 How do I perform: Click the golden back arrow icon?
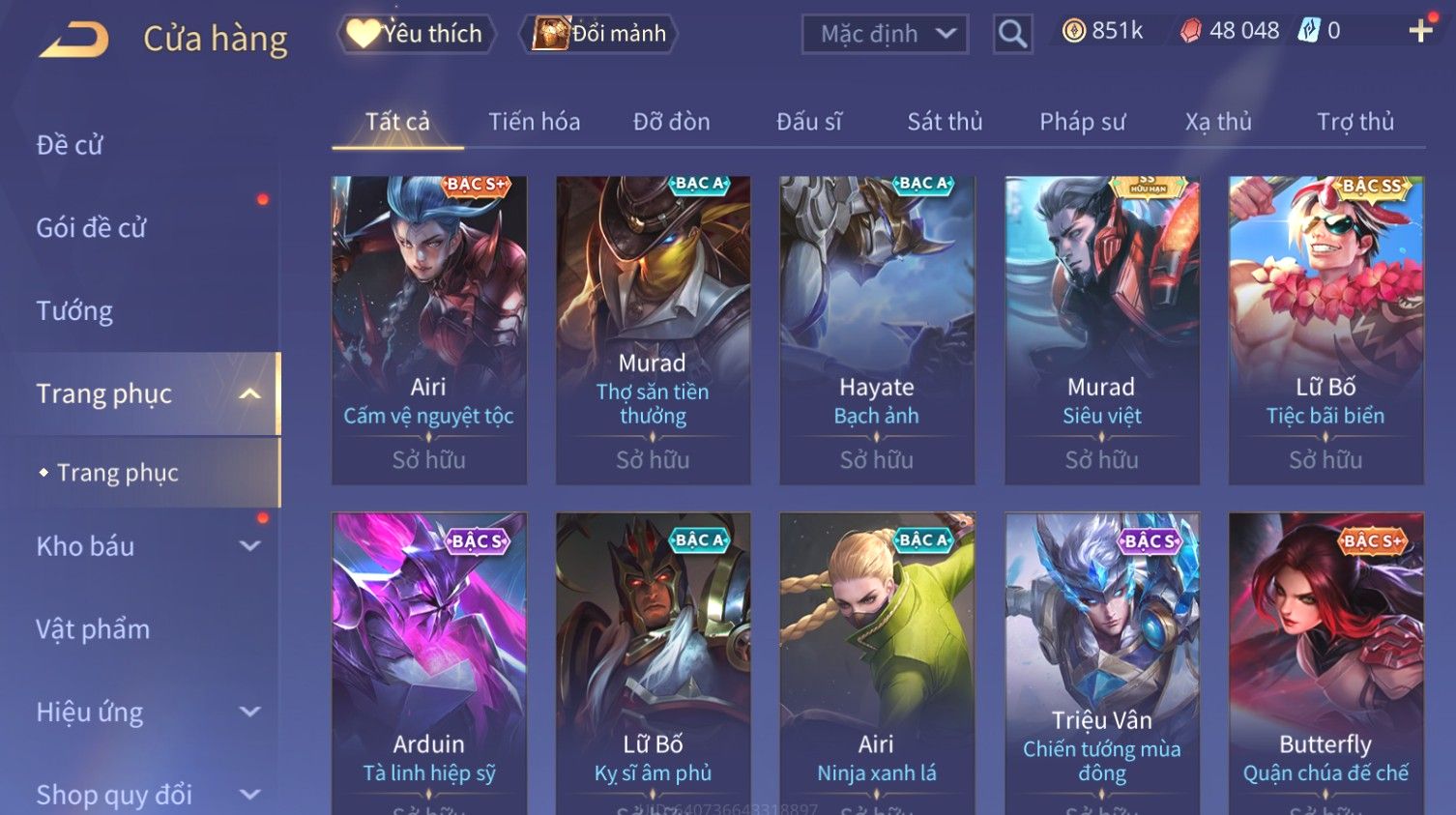point(73,40)
